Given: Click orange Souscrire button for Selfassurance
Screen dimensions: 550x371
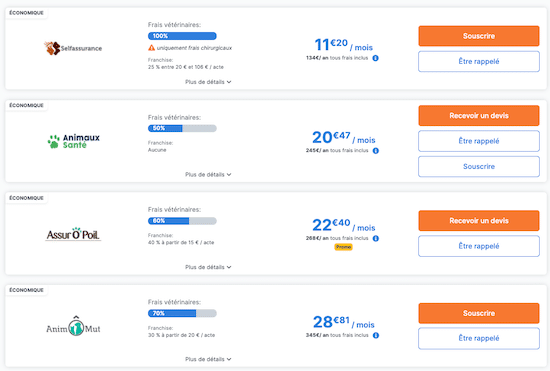Looking at the screenshot, I should [x=479, y=36].
